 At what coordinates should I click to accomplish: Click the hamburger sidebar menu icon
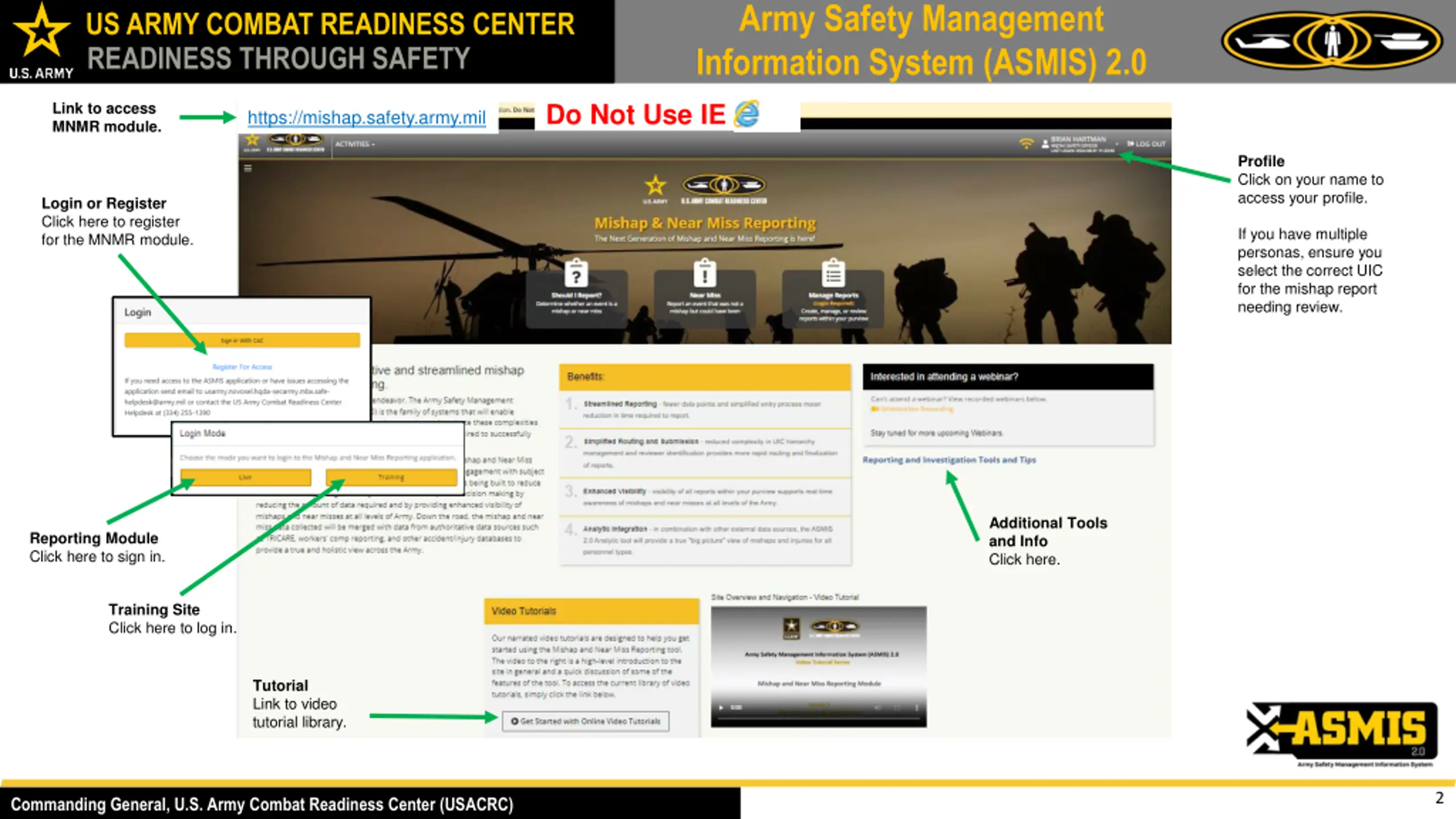pyautogui.click(x=248, y=168)
